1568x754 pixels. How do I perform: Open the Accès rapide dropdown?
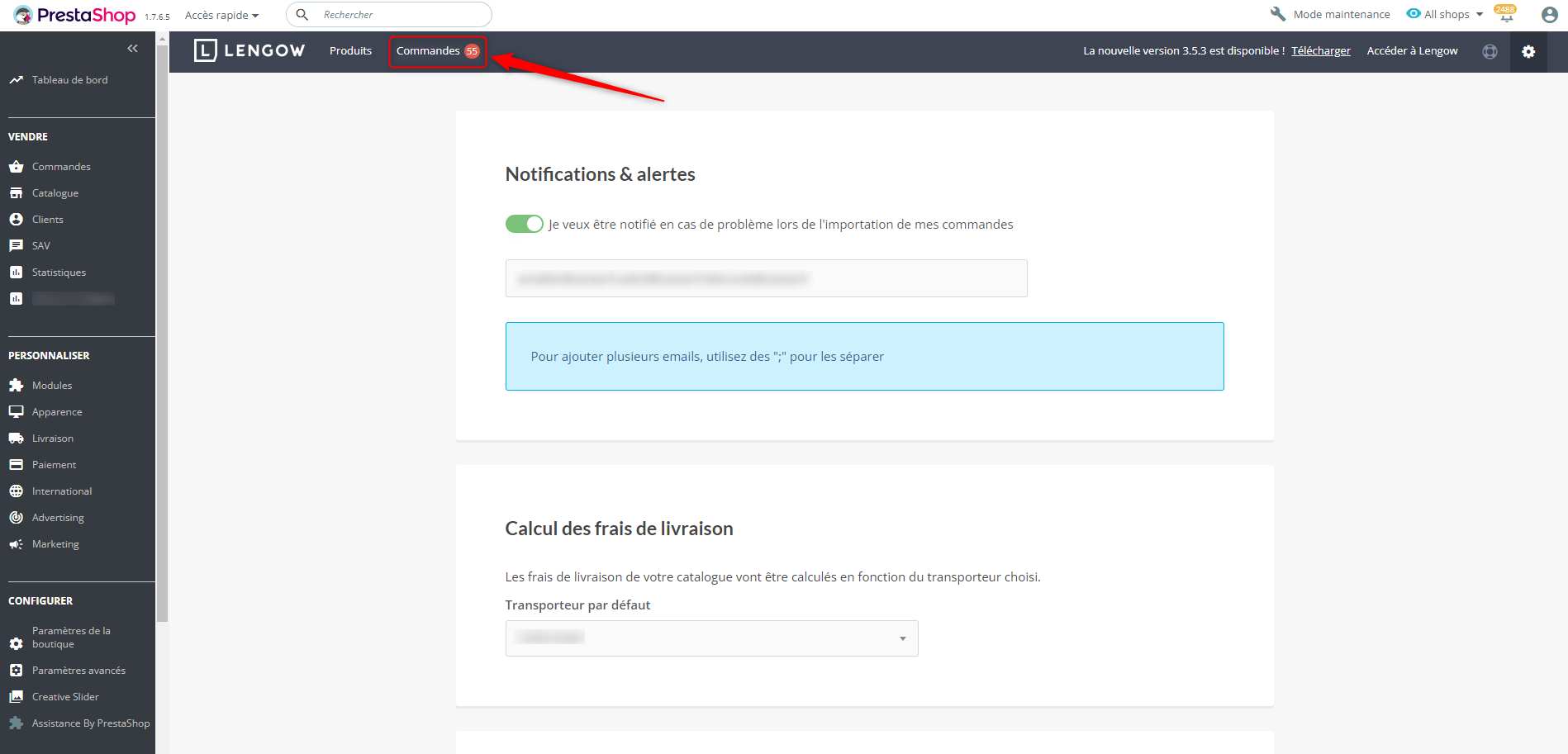pos(221,15)
